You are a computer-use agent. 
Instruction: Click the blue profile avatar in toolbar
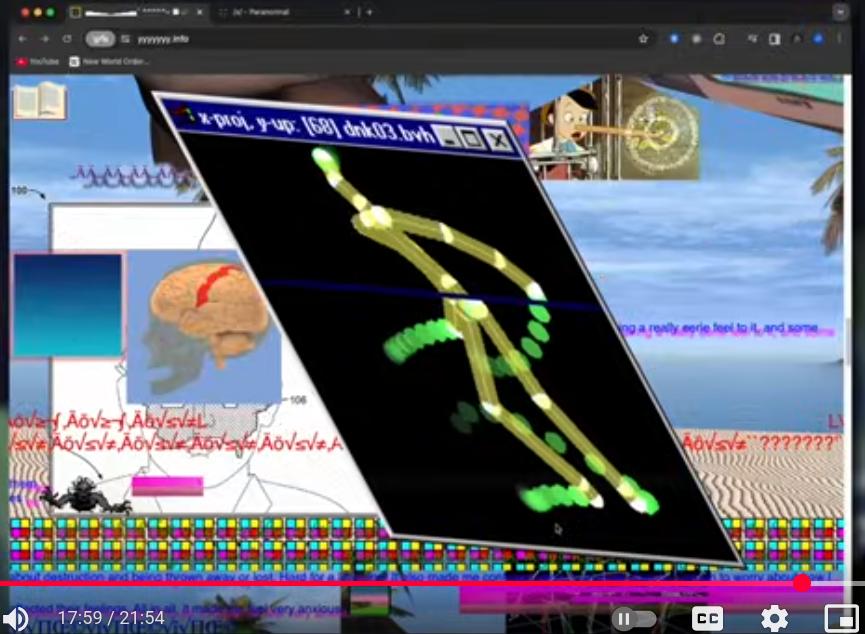[819, 39]
